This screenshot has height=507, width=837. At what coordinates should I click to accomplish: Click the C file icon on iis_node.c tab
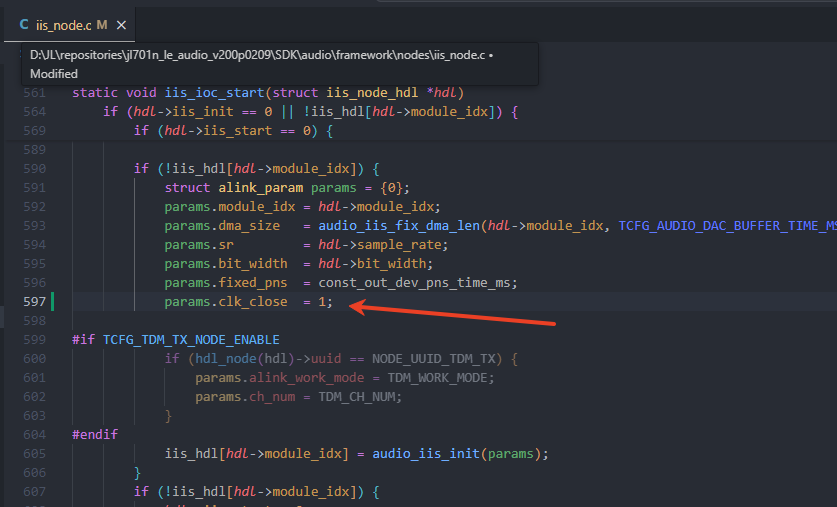(23, 25)
